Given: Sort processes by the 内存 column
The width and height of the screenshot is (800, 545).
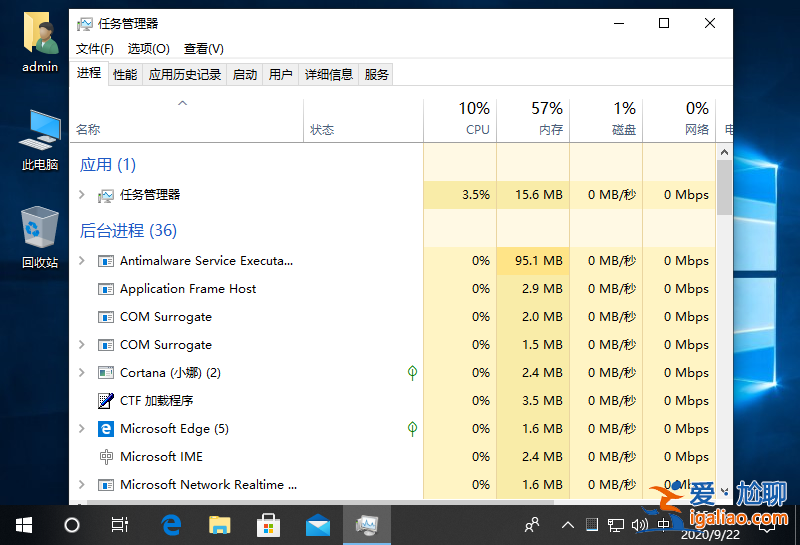Looking at the screenshot, I should point(533,120).
